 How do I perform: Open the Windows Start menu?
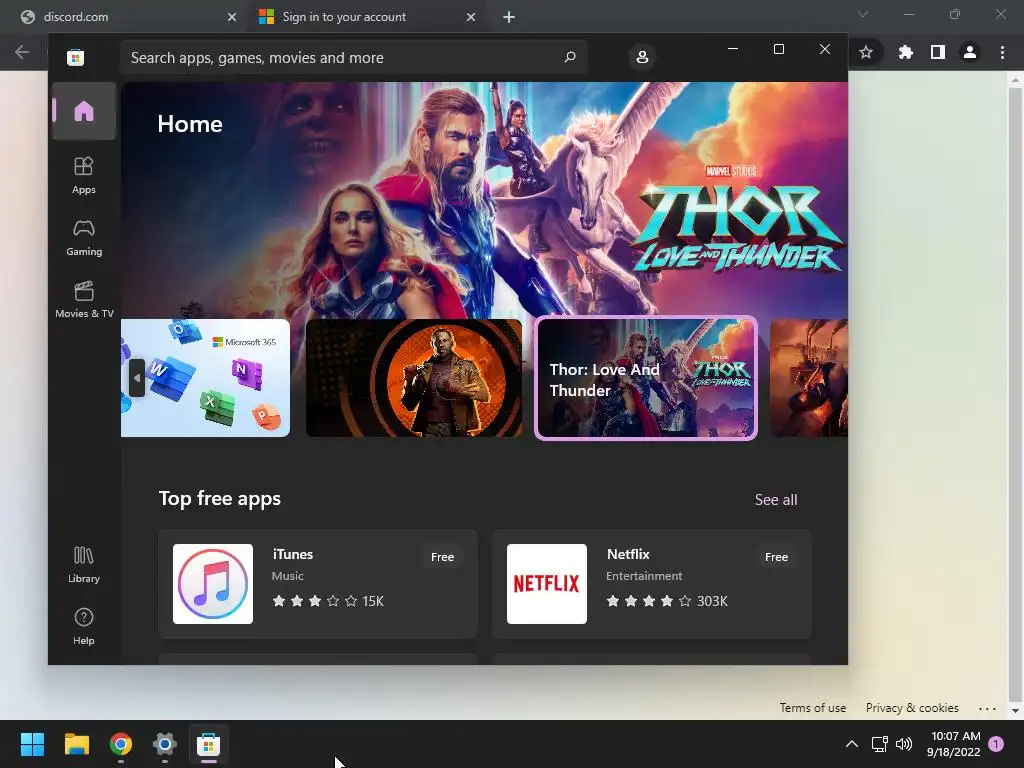coord(32,744)
